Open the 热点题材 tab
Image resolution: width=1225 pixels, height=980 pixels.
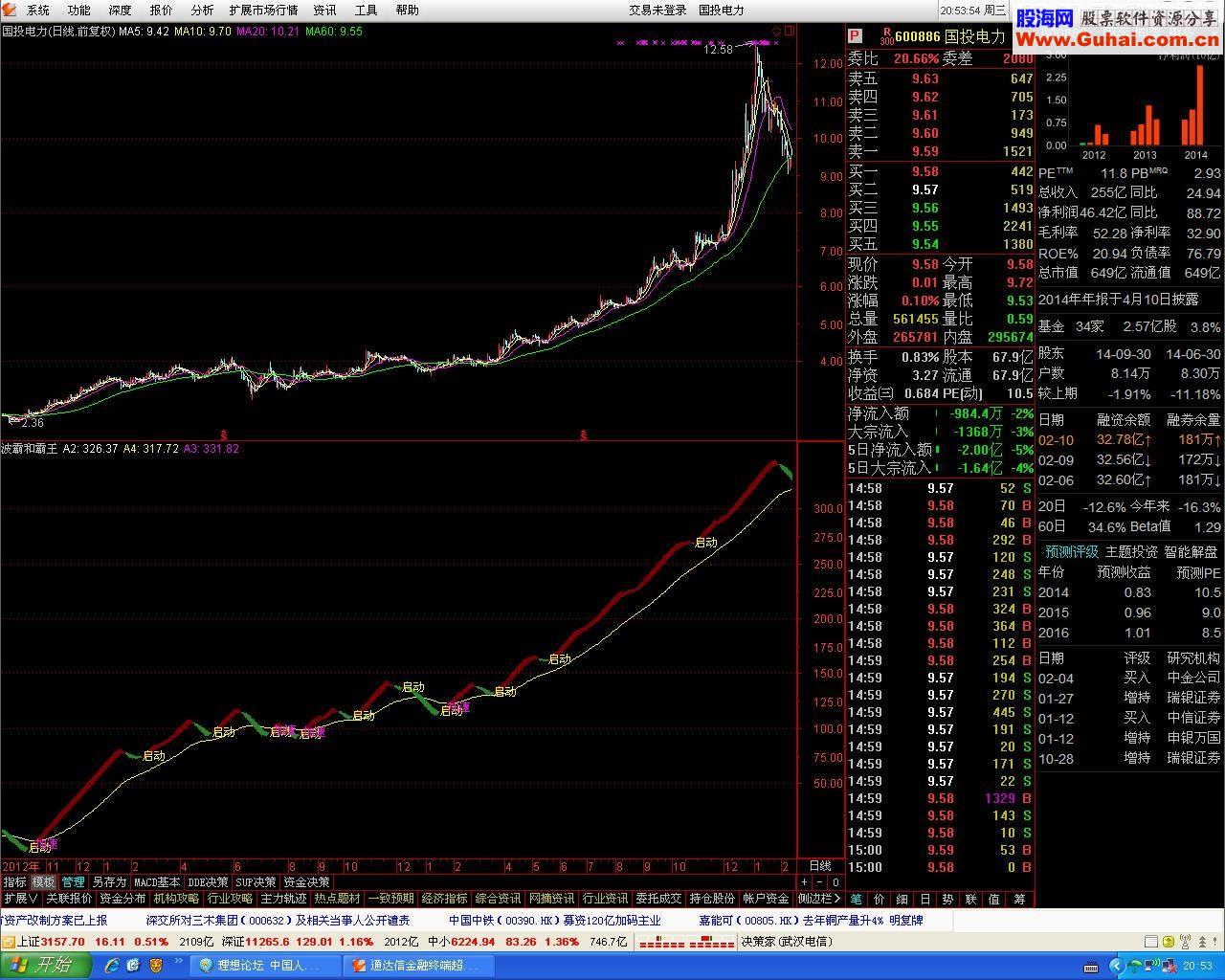pos(337,899)
